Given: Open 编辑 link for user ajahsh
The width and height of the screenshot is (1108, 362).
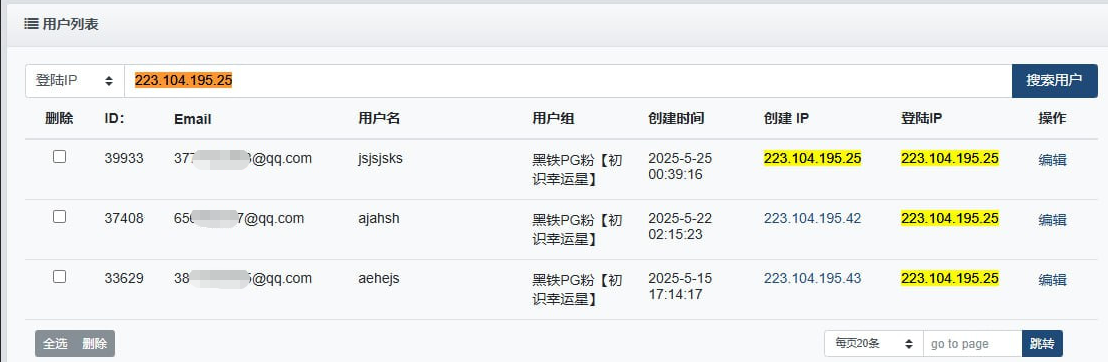Looking at the screenshot, I should click(1052, 220).
